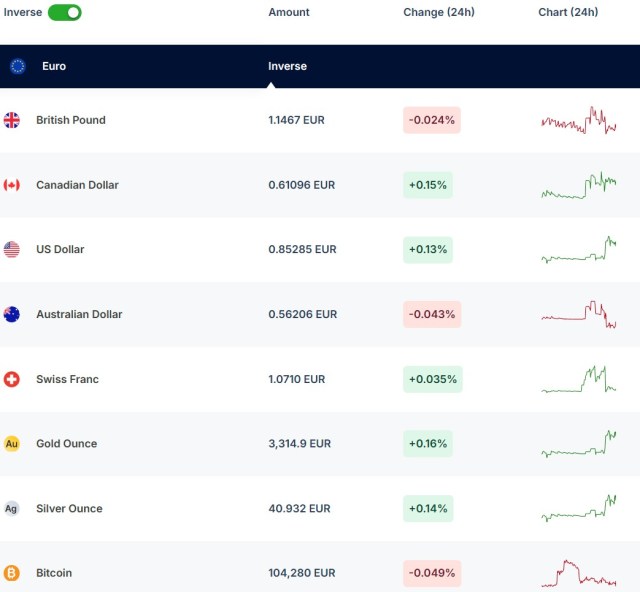Click the Silver Ounce Ag icon
Viewport: 640px width, 592px height.
coord(12,508)
